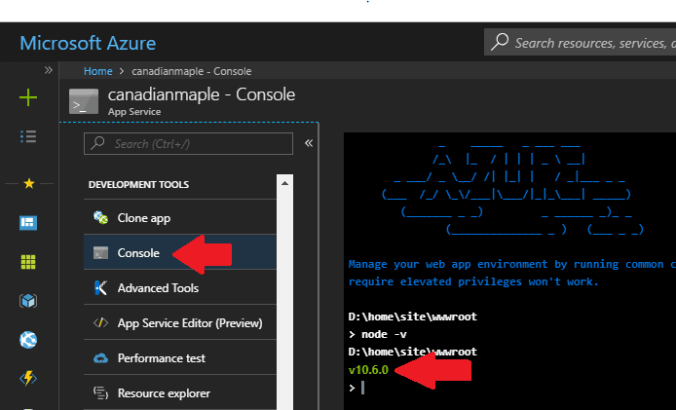Click the magnifier icon in top search
The height and width of the screenshot is (410, 676).
(500, 42)
